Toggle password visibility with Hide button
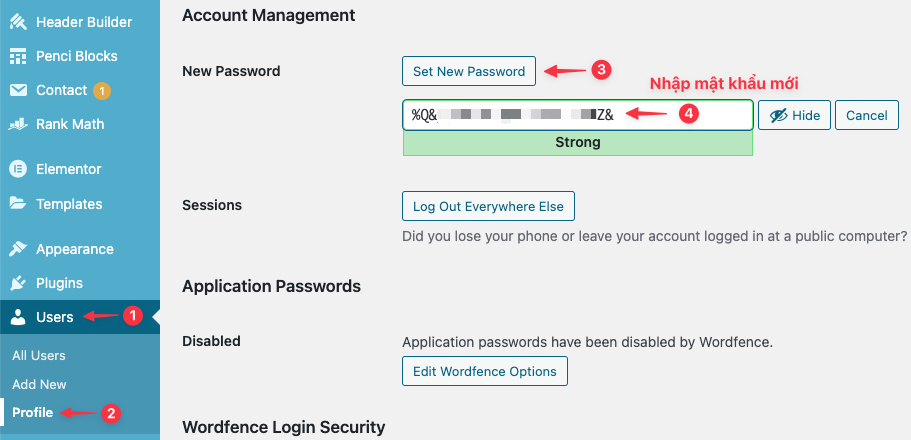 794,115
